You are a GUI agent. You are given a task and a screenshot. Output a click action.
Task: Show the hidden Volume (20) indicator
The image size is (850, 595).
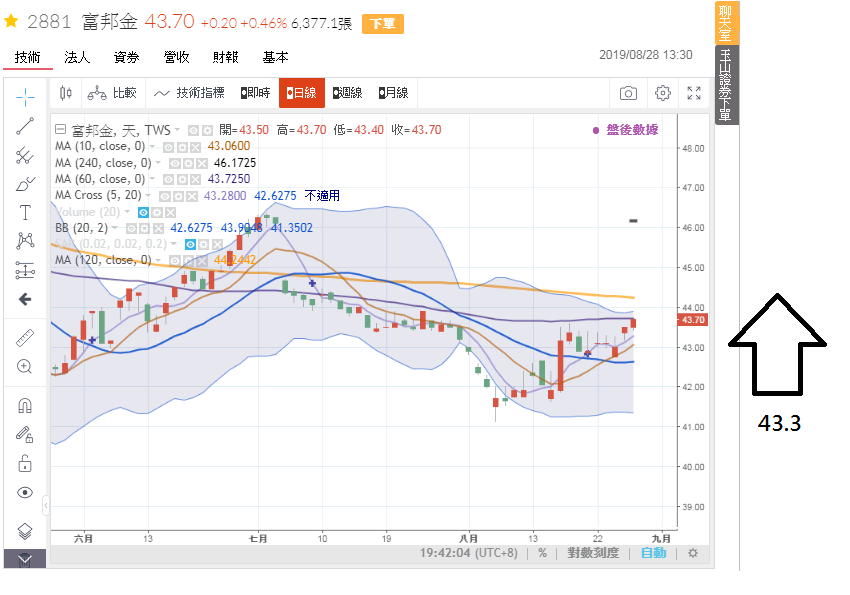click(143, 212)
